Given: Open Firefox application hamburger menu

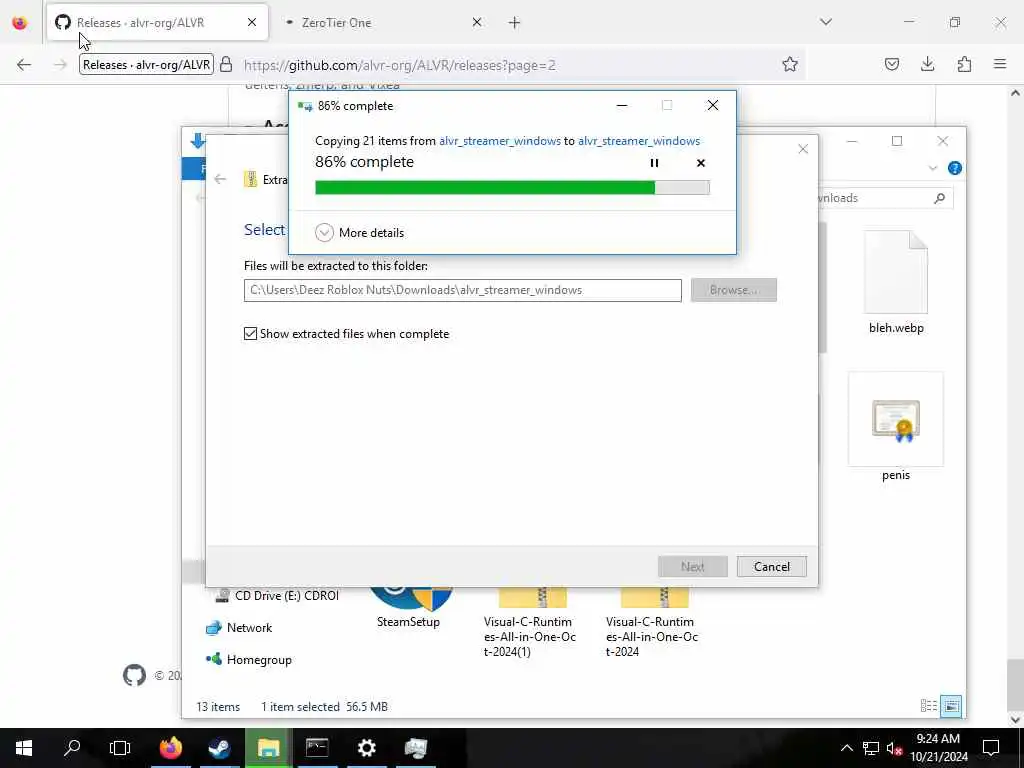Looking at the screenshot, I should pyautogui.click(x=1000, y=64).
